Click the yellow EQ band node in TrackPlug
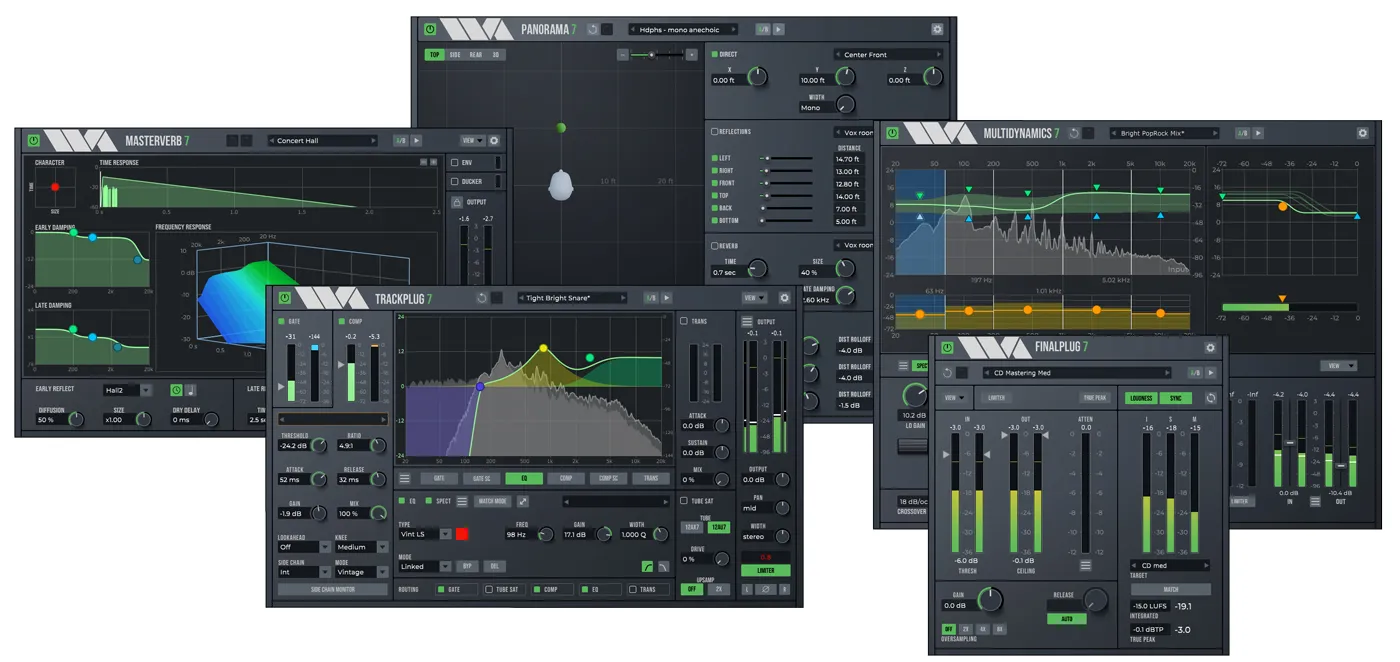The image size is (1400, 662). tap(543, 348)
